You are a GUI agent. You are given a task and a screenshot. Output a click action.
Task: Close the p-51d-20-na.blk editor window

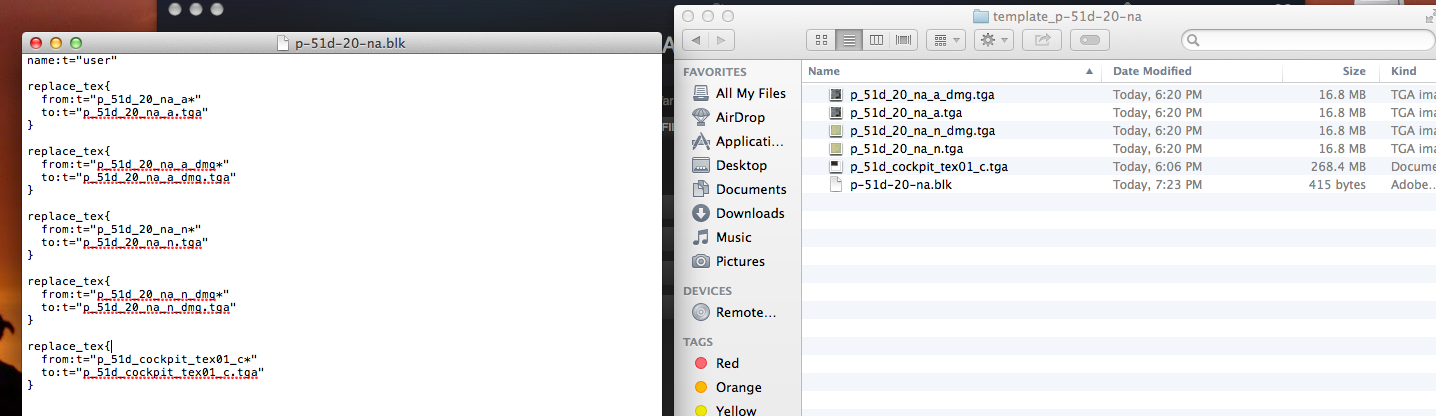pos(37,43)
